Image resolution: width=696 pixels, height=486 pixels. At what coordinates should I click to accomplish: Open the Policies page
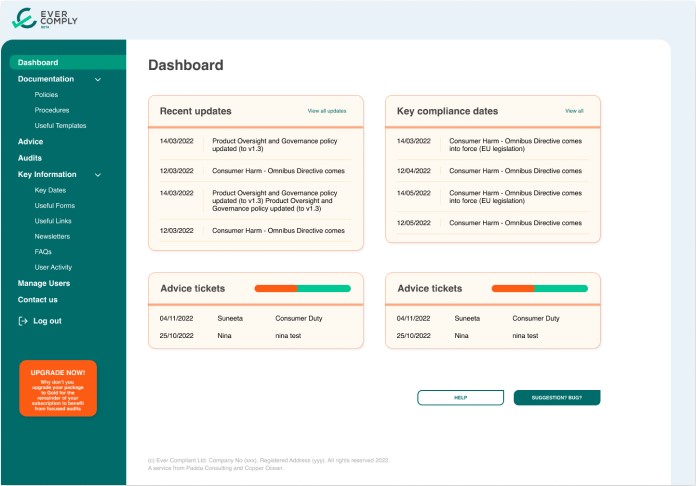[46, 94]
